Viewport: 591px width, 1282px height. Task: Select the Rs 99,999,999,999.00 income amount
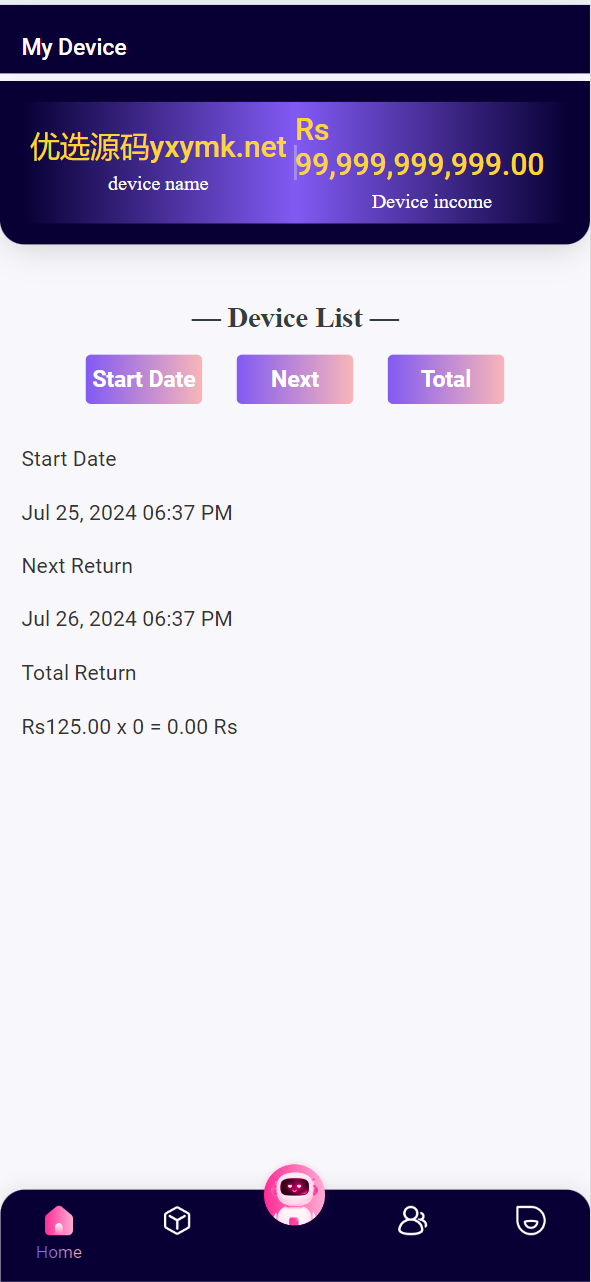420,147
